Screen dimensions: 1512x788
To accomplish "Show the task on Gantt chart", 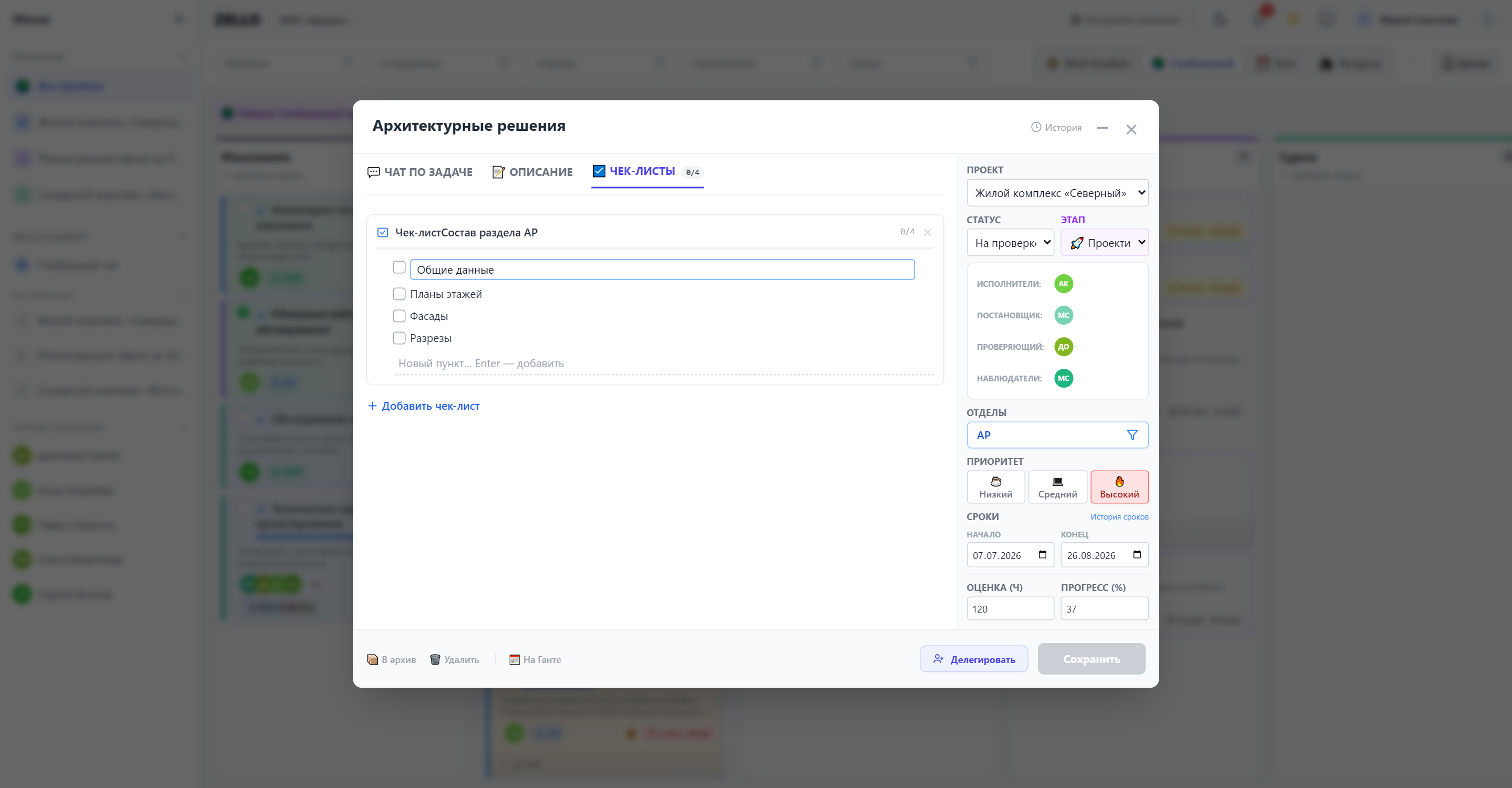I will (x=535, y=659).
